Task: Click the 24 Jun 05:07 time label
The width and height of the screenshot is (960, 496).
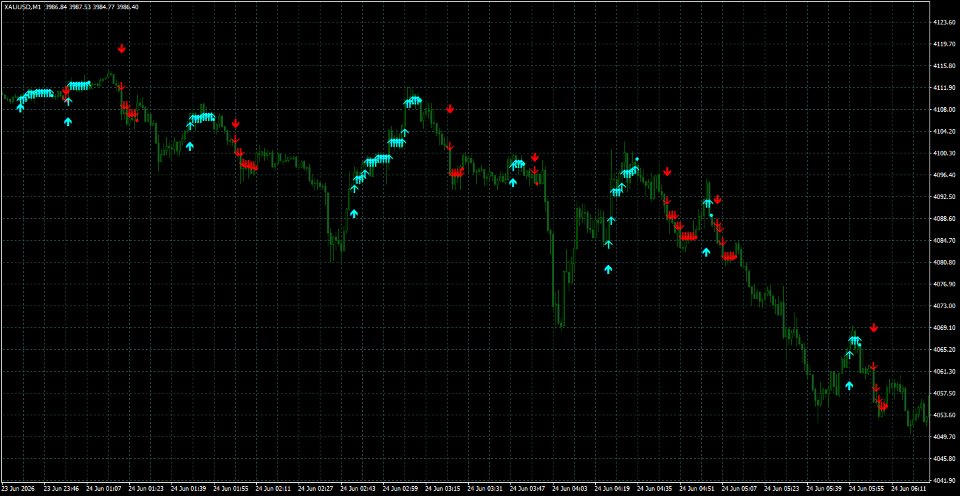Action: tap(739, 489)
